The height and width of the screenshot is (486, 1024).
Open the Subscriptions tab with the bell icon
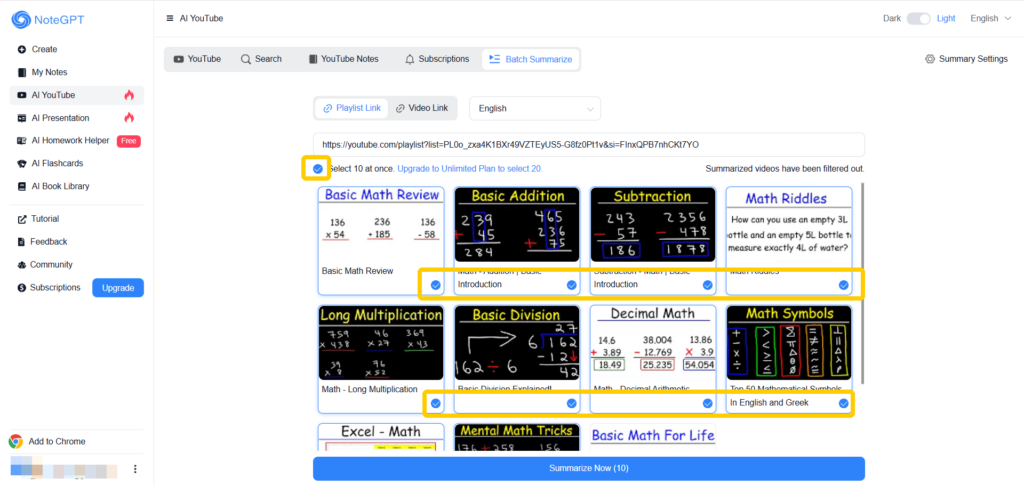coord(436,59)
